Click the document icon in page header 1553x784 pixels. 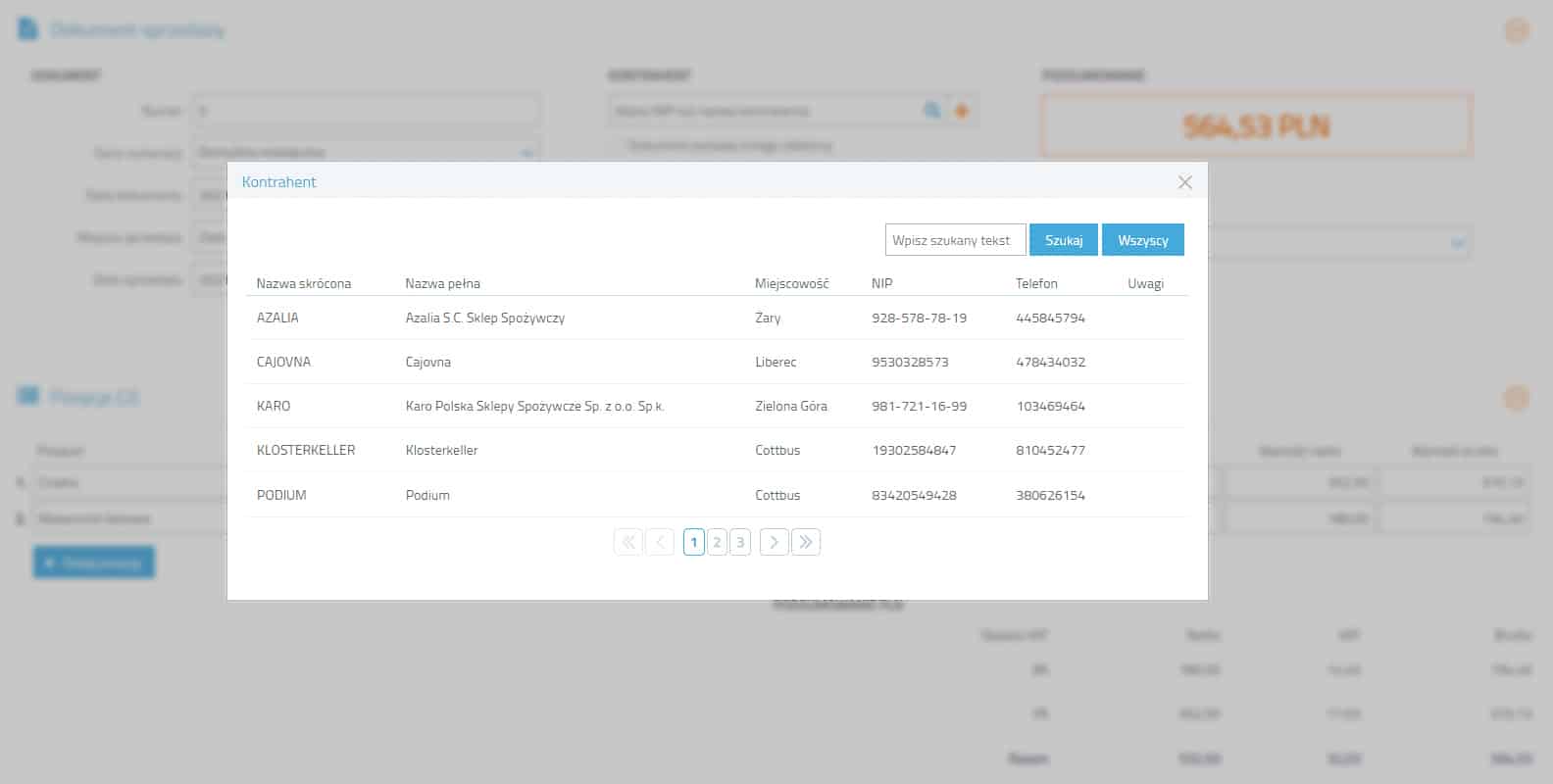[28, 29]
